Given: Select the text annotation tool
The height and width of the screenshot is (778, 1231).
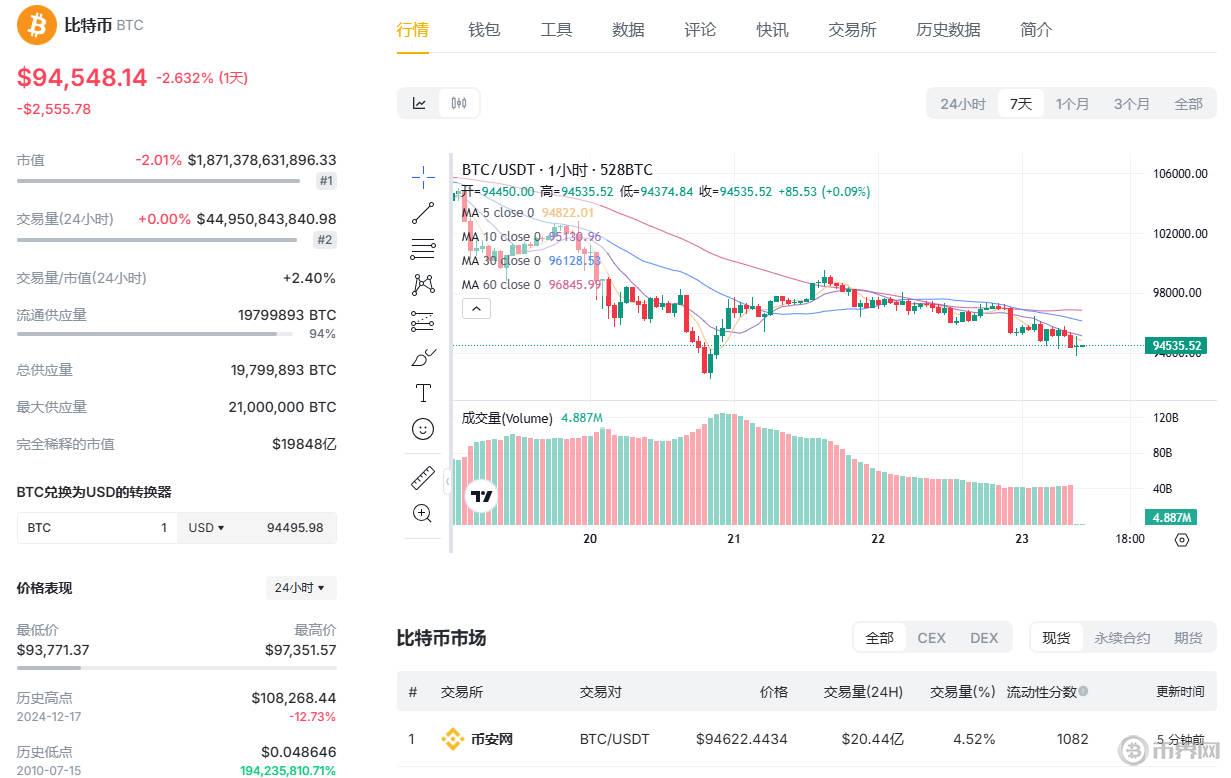Looking at the screenshot, I should point(423,393).
